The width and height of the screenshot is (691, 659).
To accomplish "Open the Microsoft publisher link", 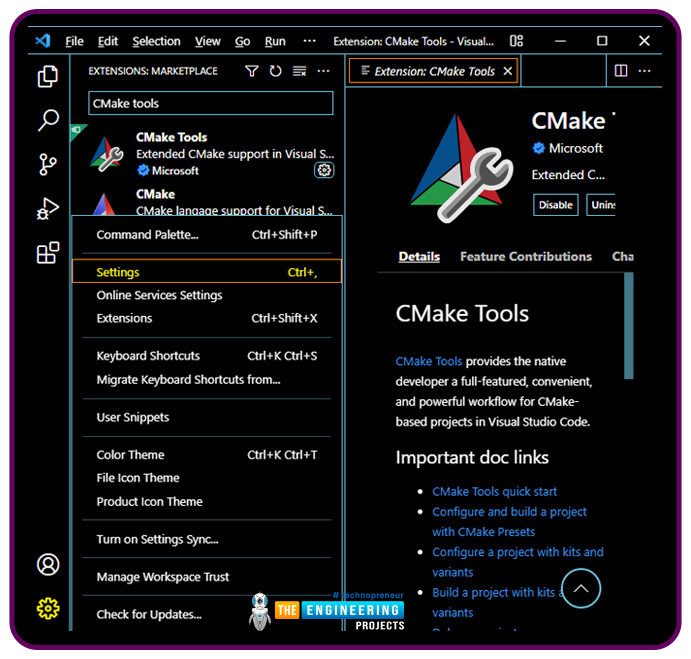I will pos(575,149).
